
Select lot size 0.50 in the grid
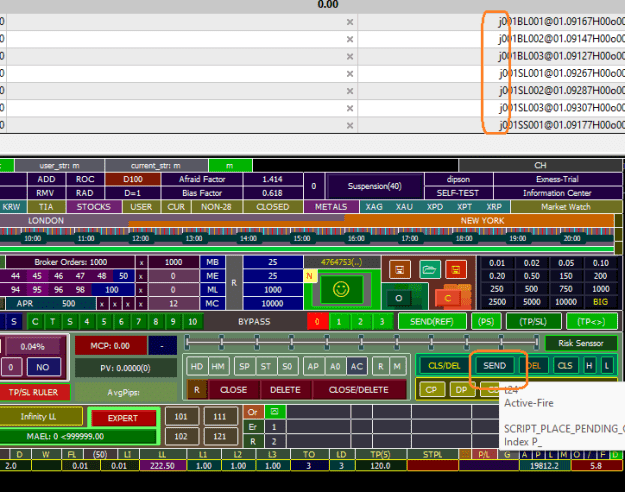531,276
